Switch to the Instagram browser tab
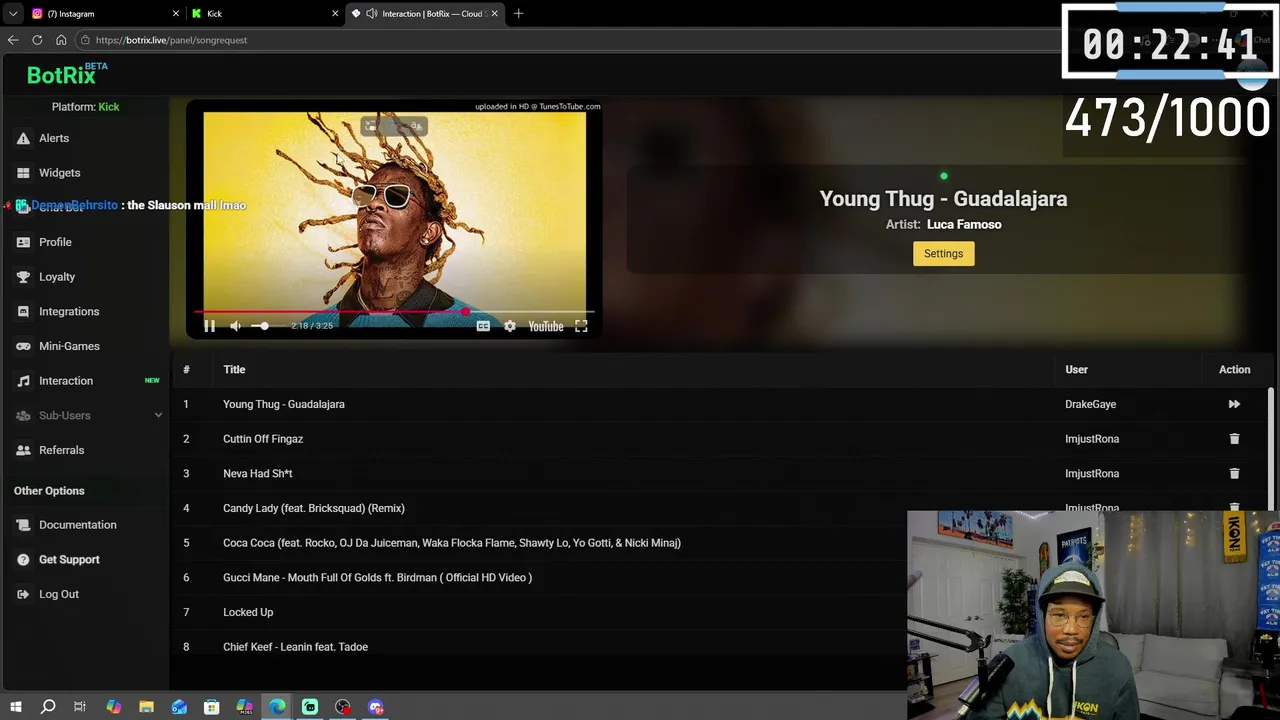 pos(100,14)
